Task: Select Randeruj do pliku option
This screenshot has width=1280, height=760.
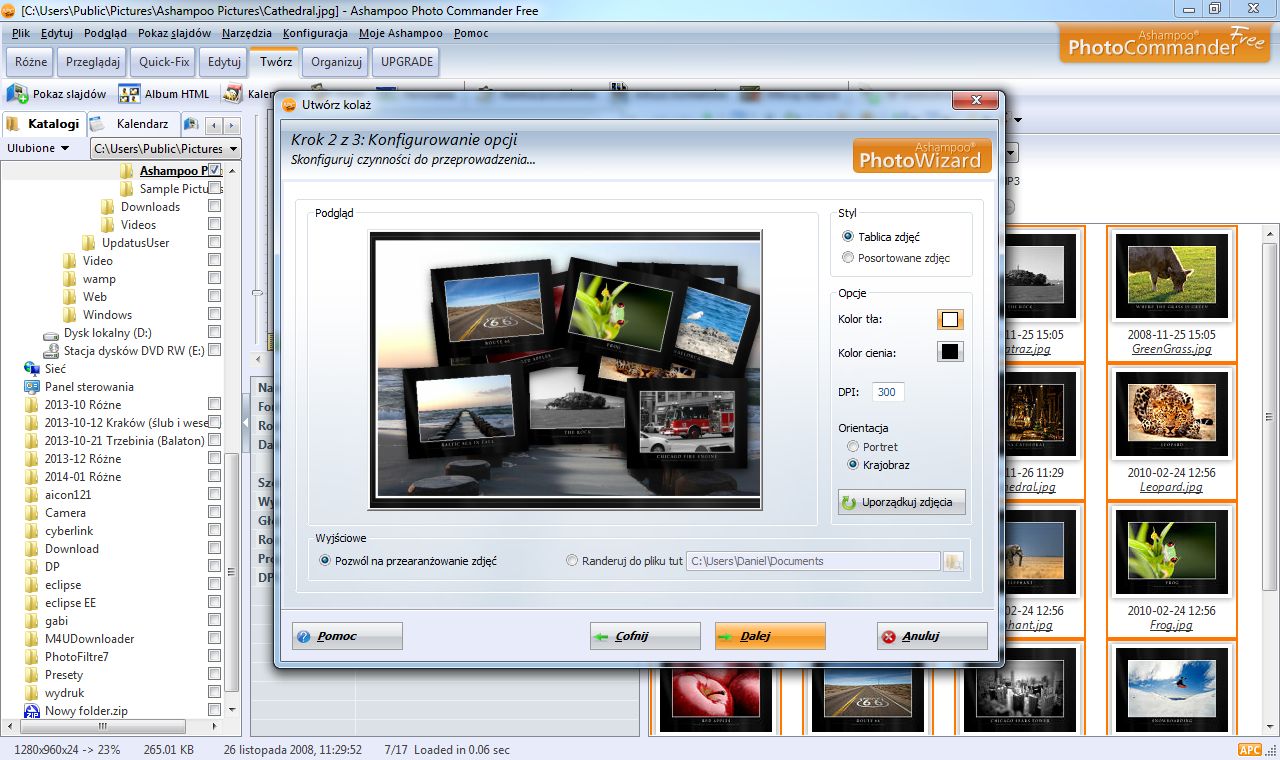Action: point(624,561)
